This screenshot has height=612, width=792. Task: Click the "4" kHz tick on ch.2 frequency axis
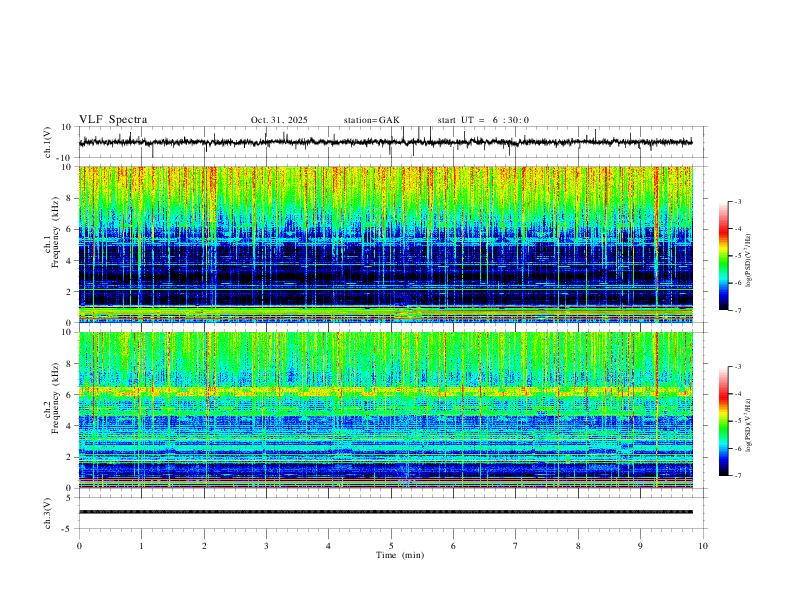70,426
